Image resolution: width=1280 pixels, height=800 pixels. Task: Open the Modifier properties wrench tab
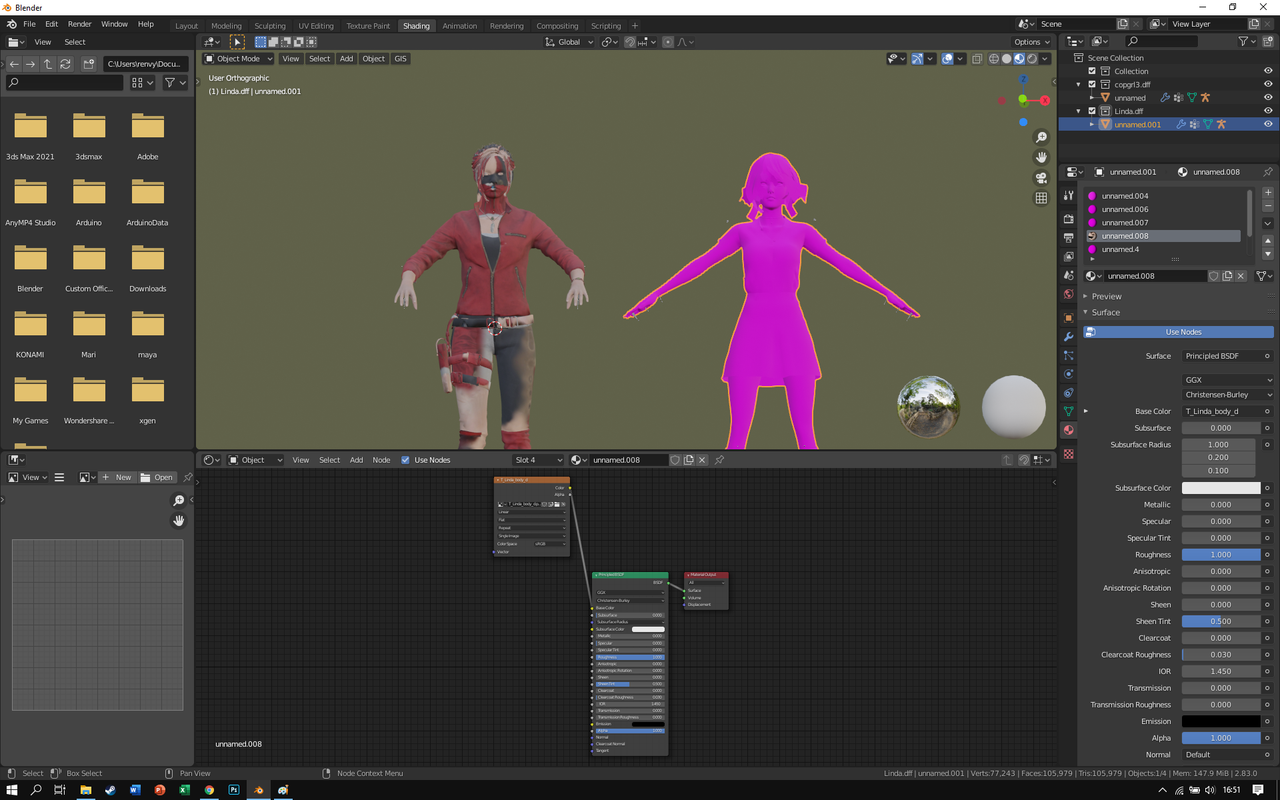pyautogui.click(x=1068, y=337)
